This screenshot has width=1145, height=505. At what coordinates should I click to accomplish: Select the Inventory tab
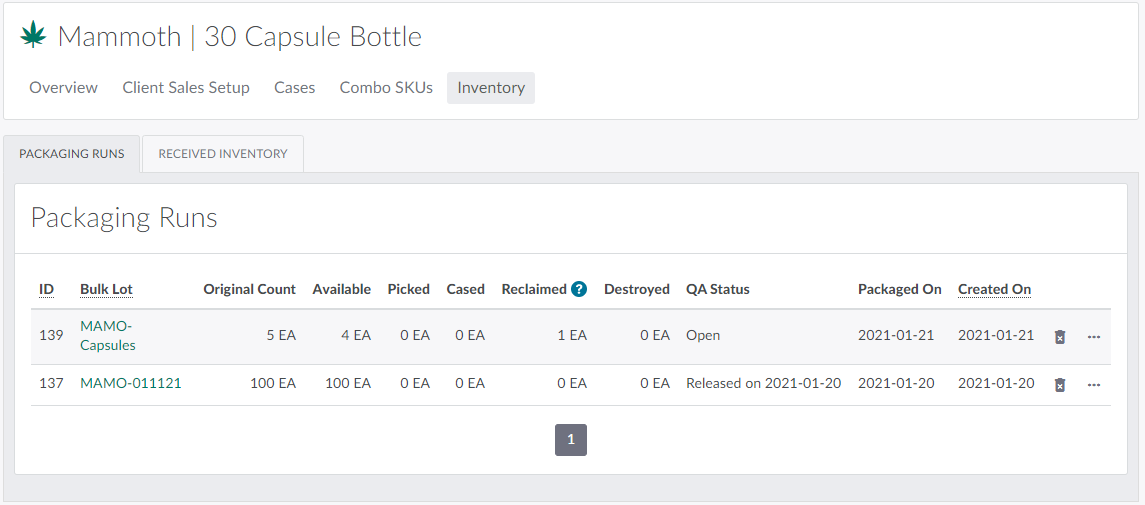(x=491, y=88)
